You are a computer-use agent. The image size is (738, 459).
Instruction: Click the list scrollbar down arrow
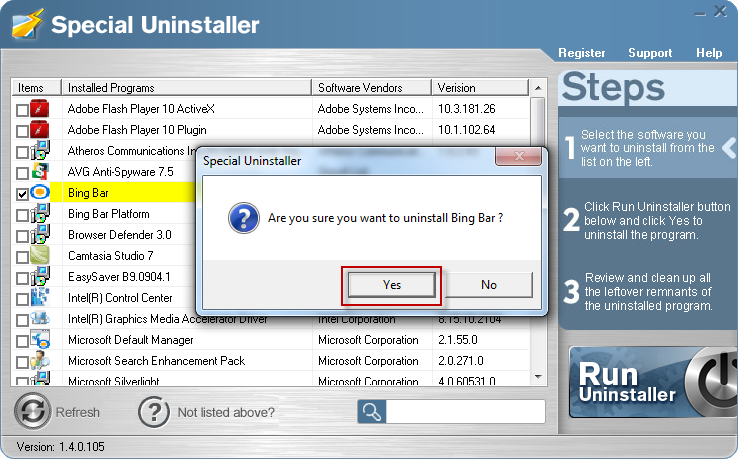[538, 377]
